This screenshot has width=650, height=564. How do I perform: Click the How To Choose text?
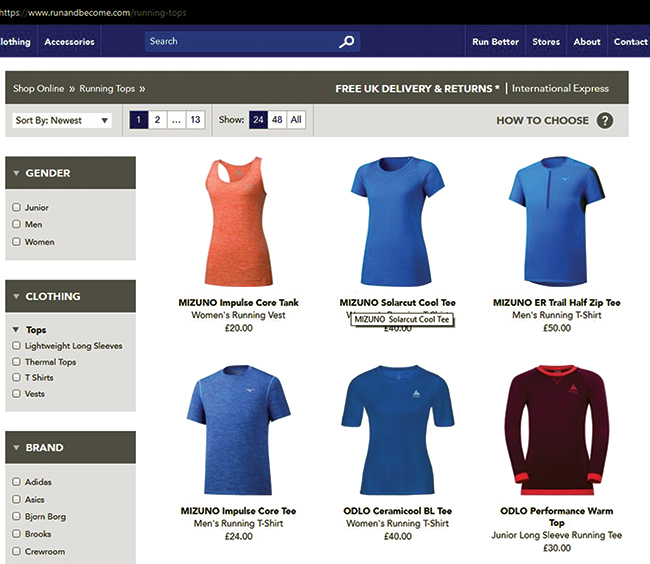click(542, 121)
